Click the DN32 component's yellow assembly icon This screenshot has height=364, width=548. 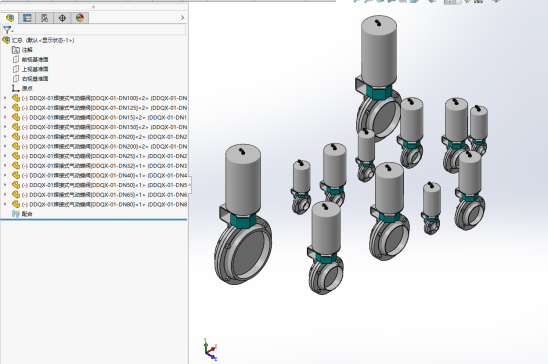tap(16, 166)
